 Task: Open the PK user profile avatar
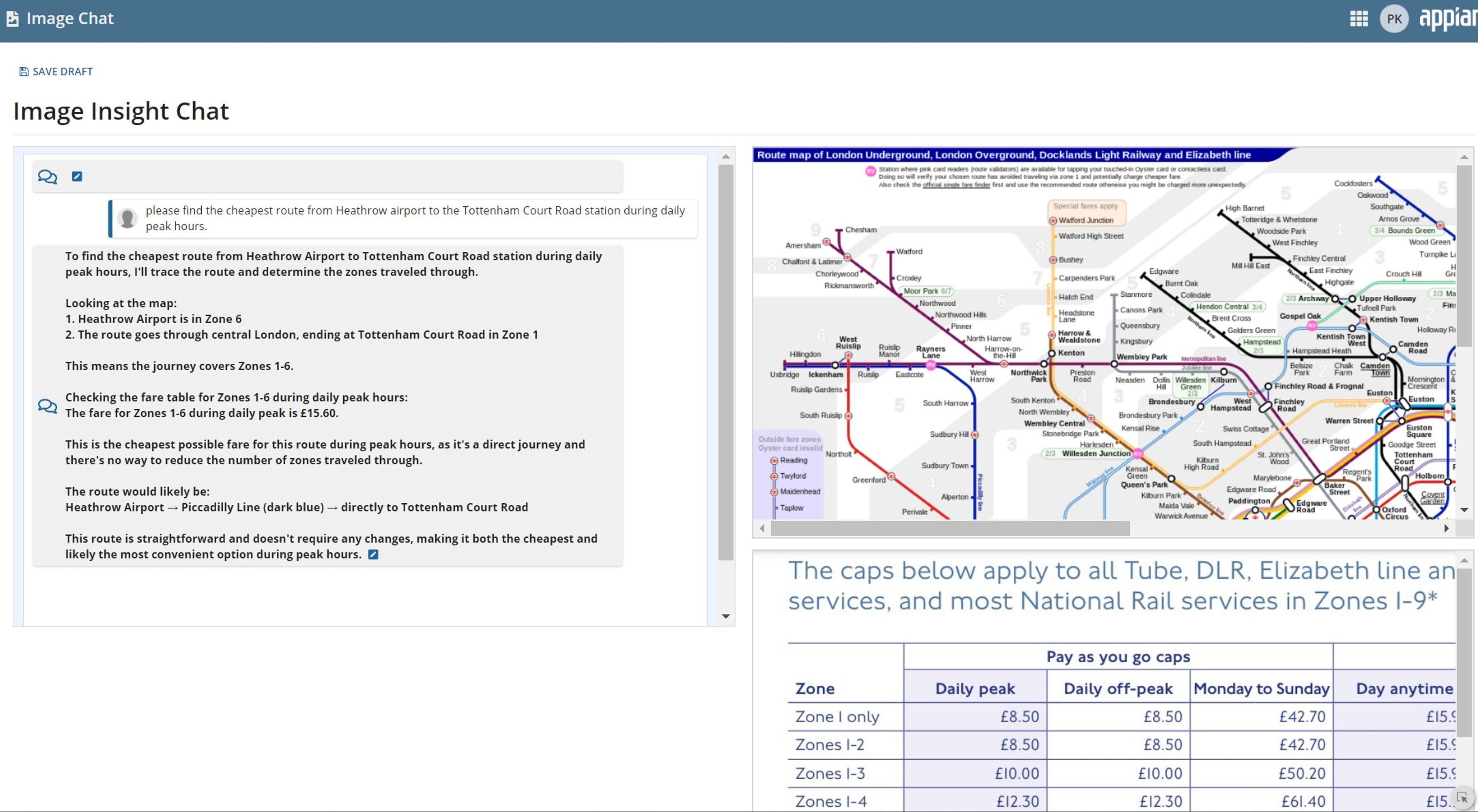(x=1394, y=19)
